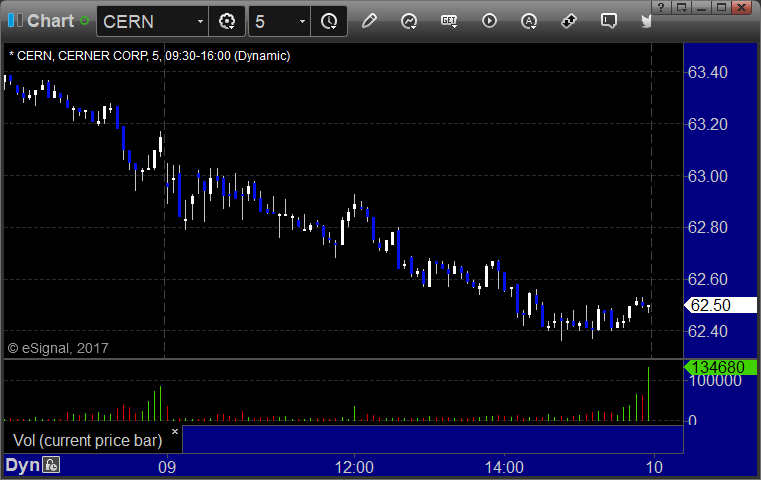The height and width of the screenshot is (480, 761).
Task: Open the chart comment bubble icon
Action: click(609, 21)
